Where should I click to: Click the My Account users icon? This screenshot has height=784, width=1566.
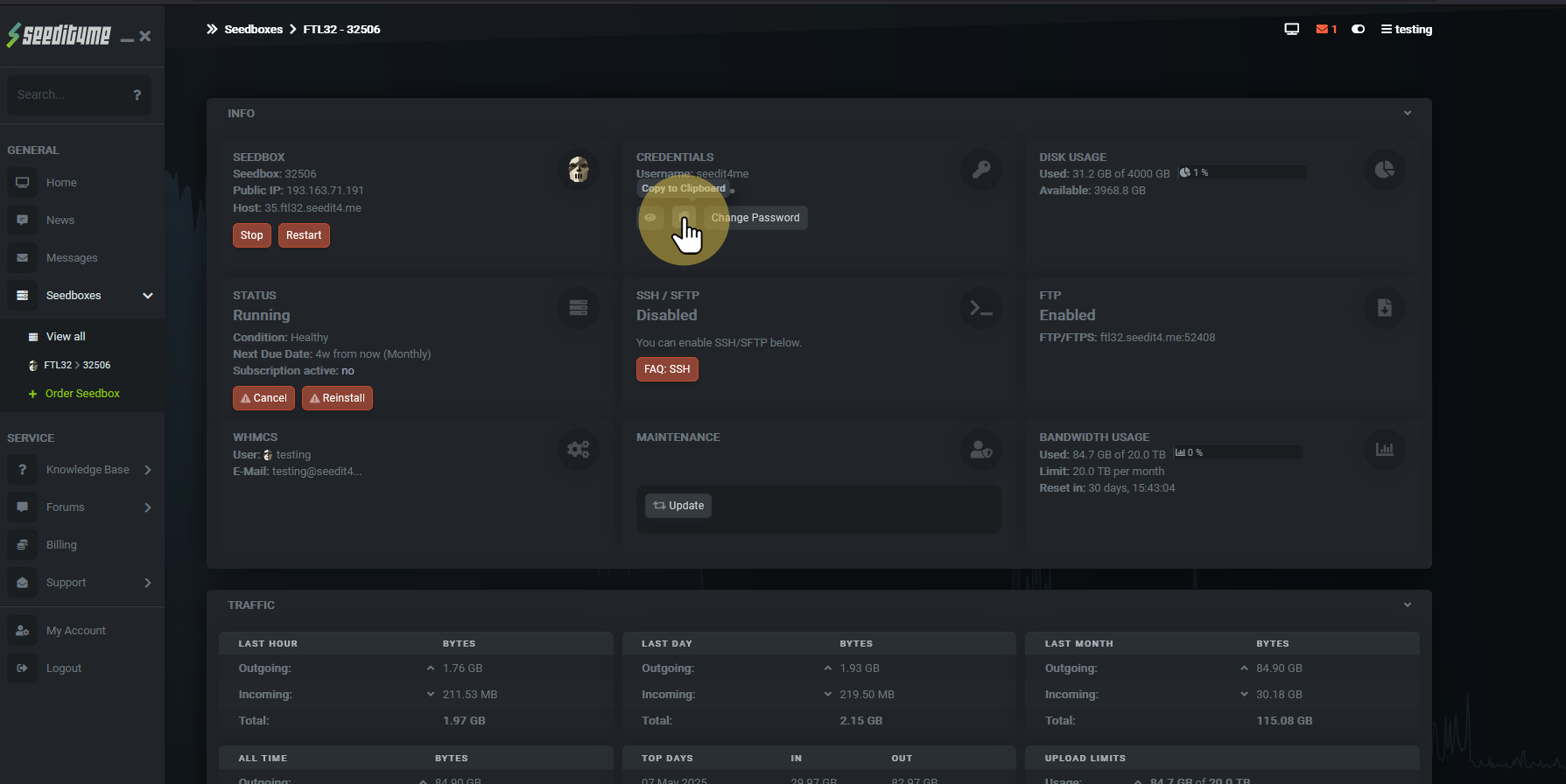click(23, 631)
